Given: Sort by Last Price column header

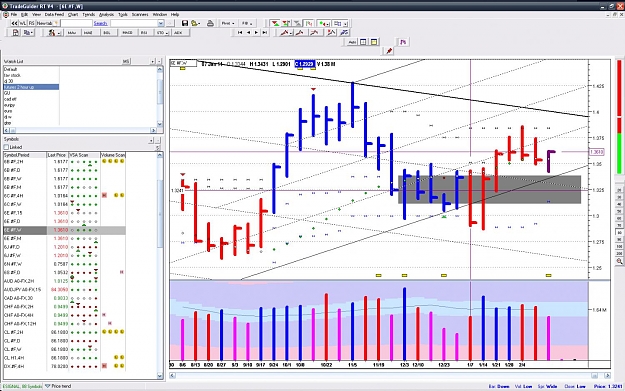Looking at the screenshot, I should click(x=57, y=155).
